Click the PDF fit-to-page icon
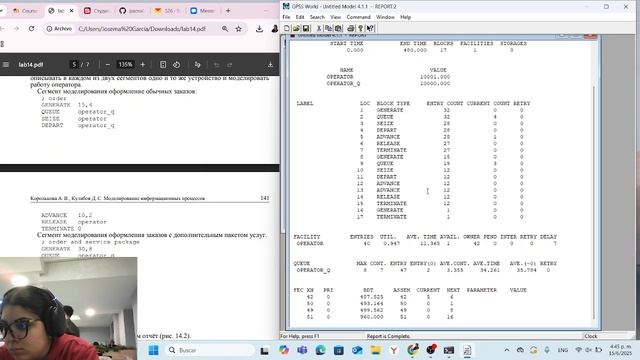The height and width of the screenshot is (360, 640). click(163, 64)
